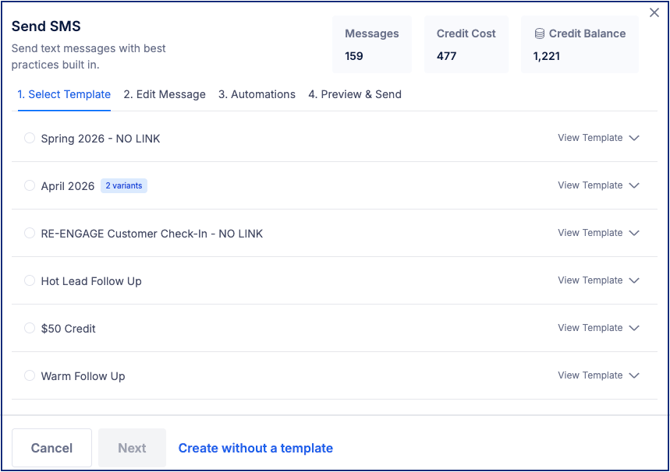Screen dimensions: 670x472
Task: Open the 4. Preview & Send tab
Action: point(355,94)
